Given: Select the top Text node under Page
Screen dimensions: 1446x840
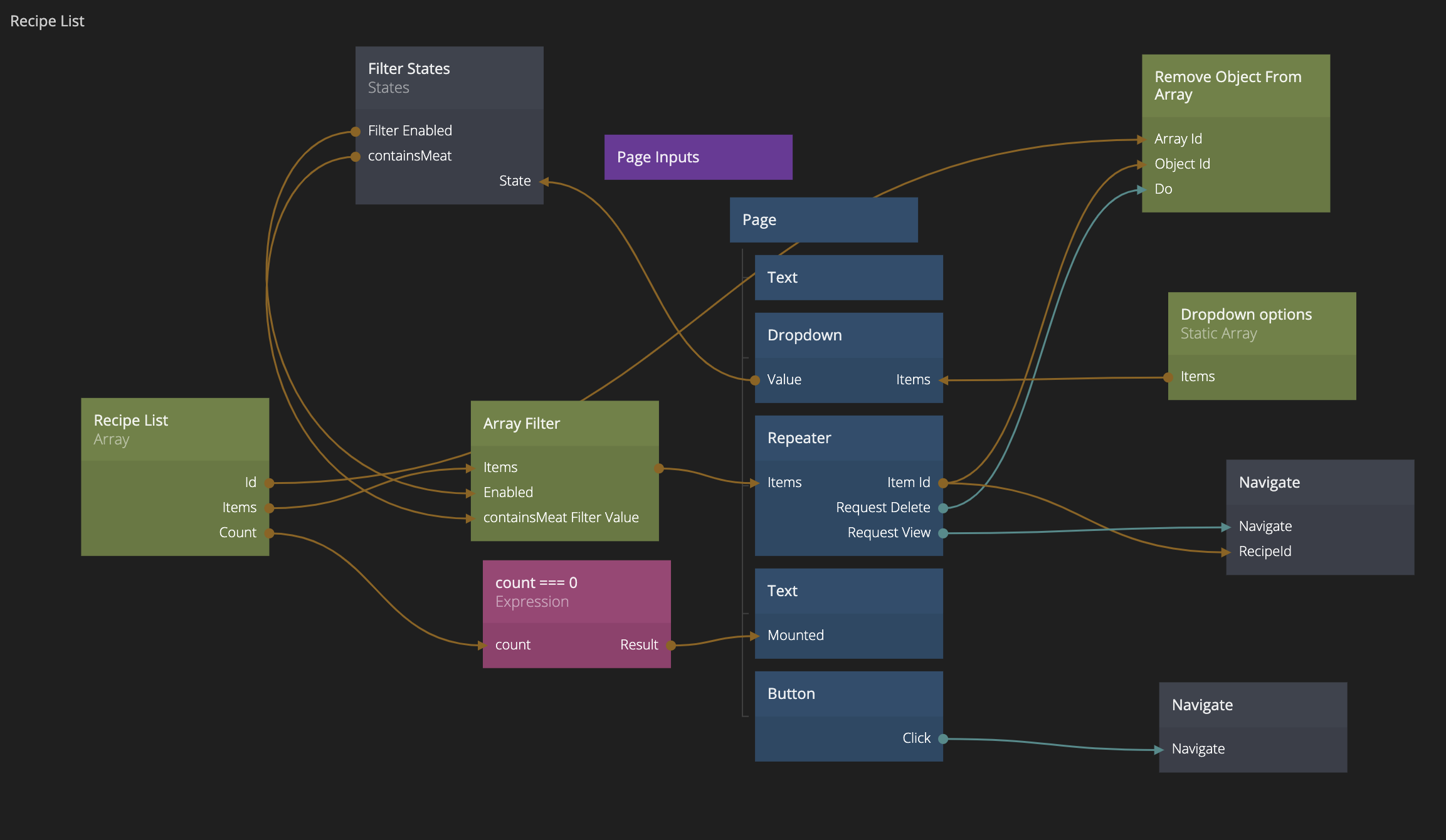Looking at the screenshot, I should 848,278.
